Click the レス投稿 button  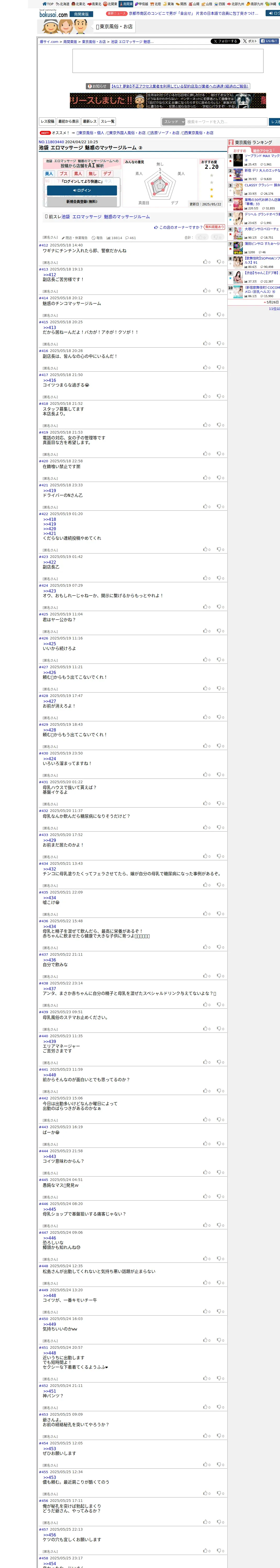click(x=47, y=122)
